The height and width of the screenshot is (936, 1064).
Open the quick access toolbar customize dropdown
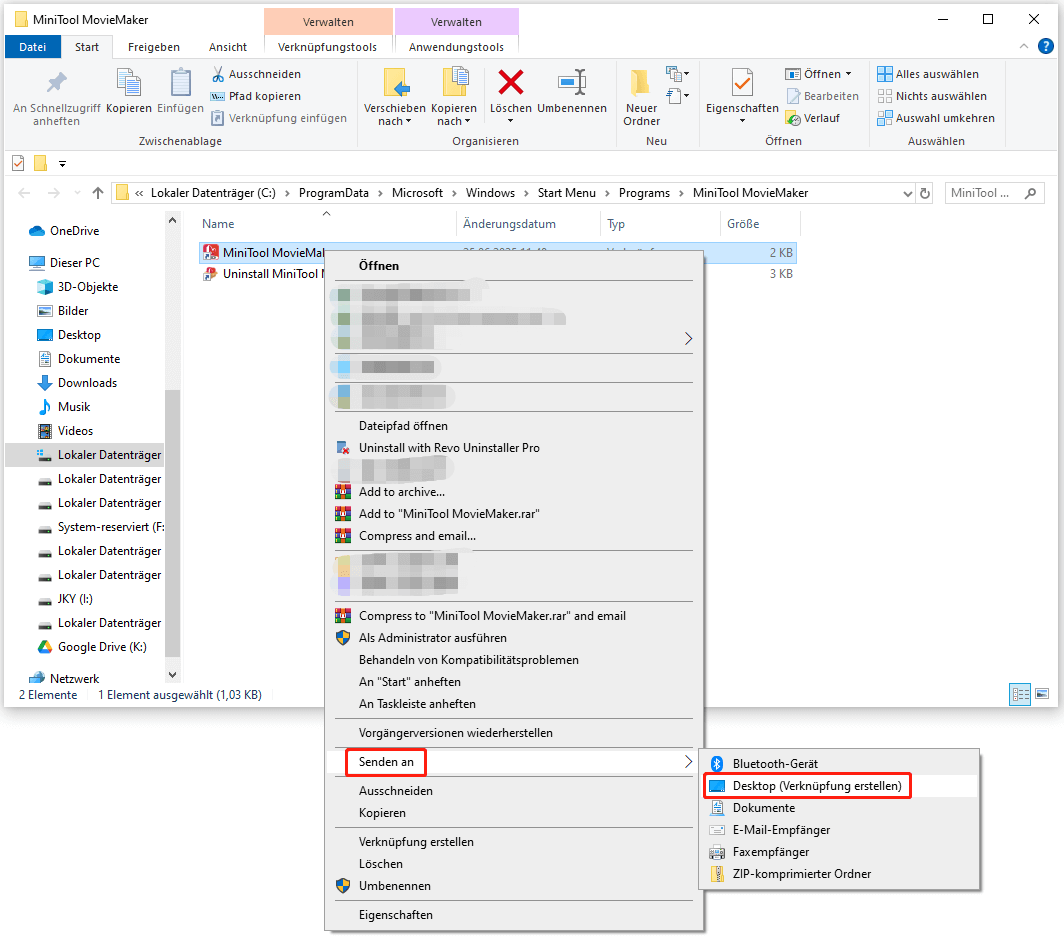[62, 164]
